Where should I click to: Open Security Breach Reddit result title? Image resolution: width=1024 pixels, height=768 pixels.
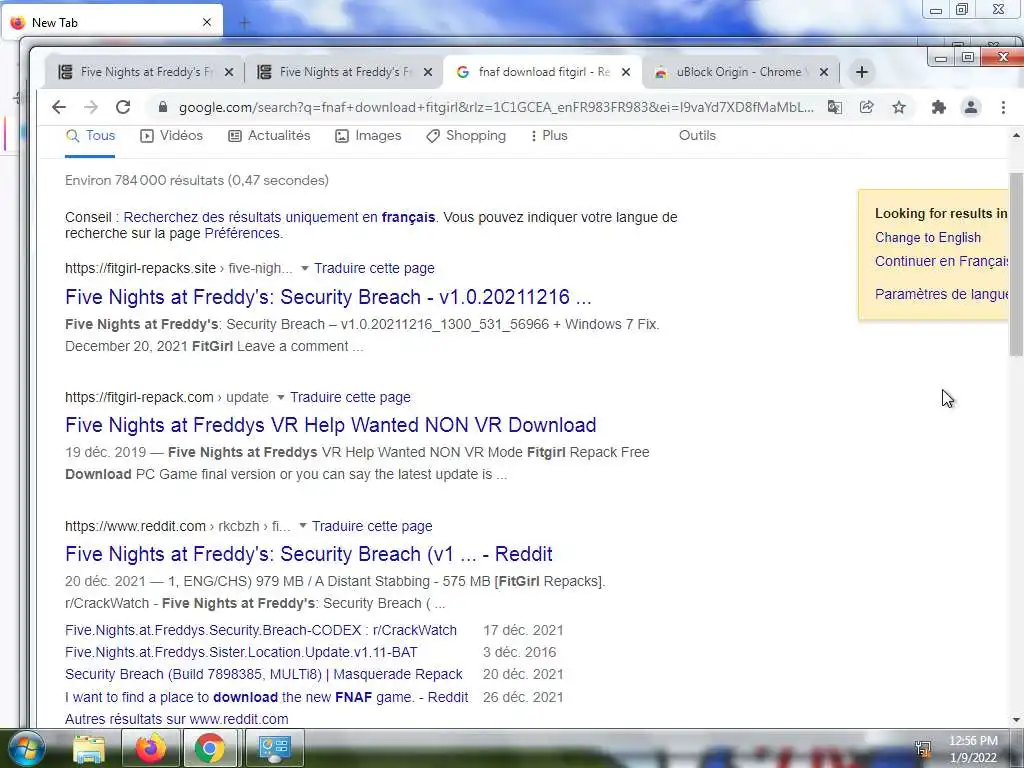tap(309, 554)
